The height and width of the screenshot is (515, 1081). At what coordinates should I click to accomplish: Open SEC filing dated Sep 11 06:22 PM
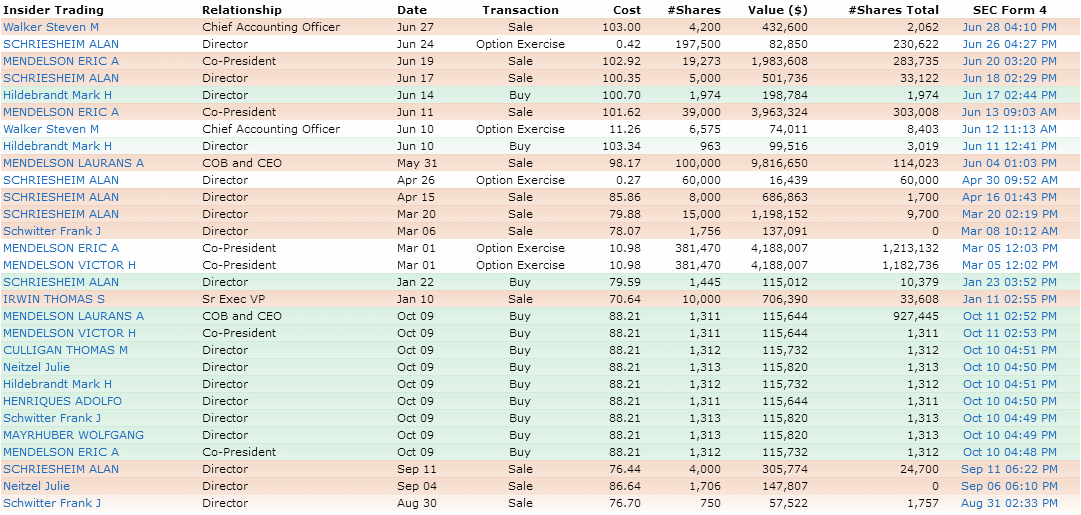(x=1009, y=469)
